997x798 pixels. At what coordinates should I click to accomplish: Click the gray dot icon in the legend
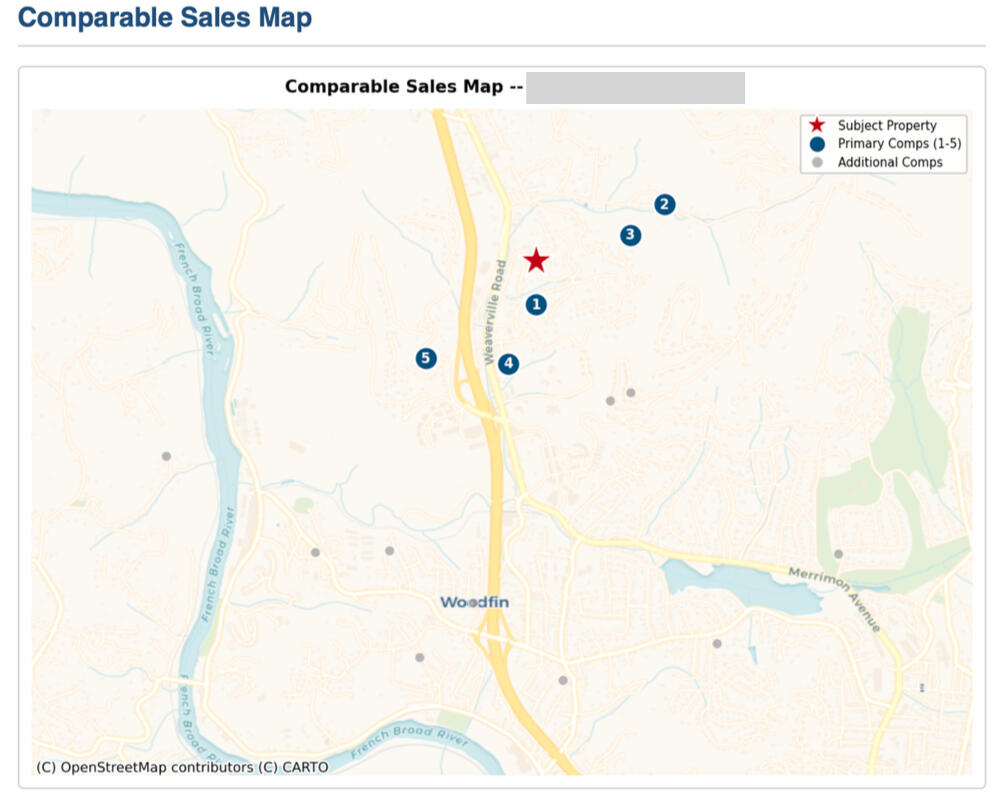pos(817,162)
